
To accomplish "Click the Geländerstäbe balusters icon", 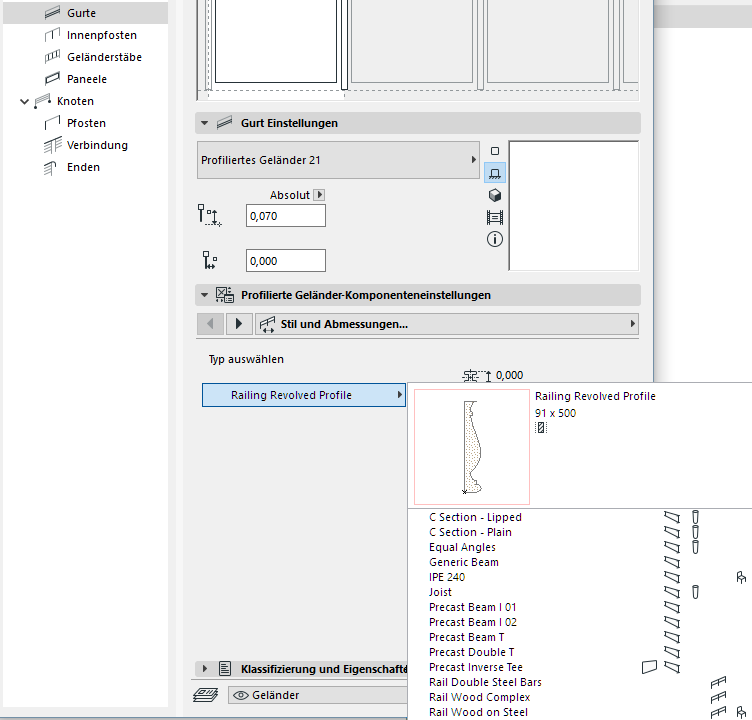I will 52,57.
